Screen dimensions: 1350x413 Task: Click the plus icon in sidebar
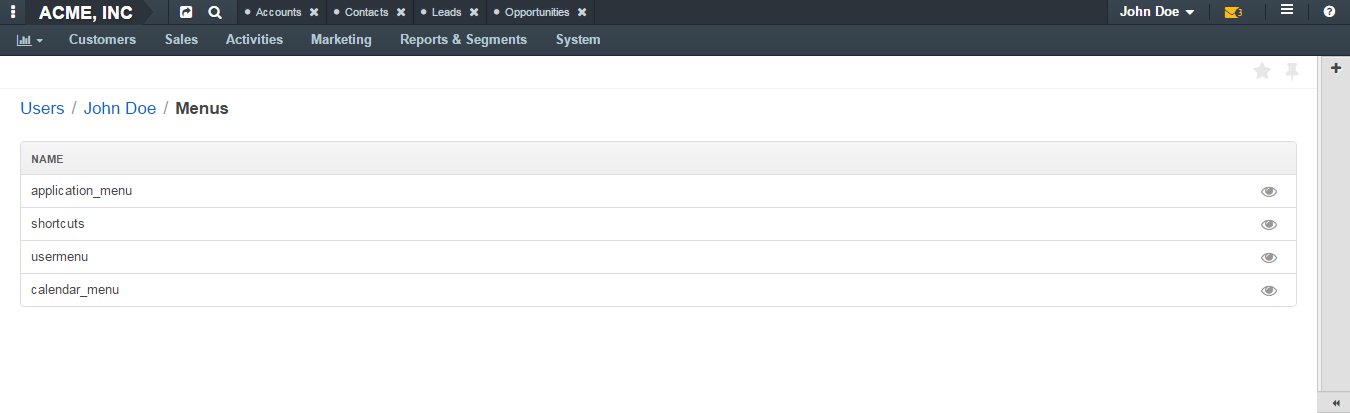[x=1335, y=68]
